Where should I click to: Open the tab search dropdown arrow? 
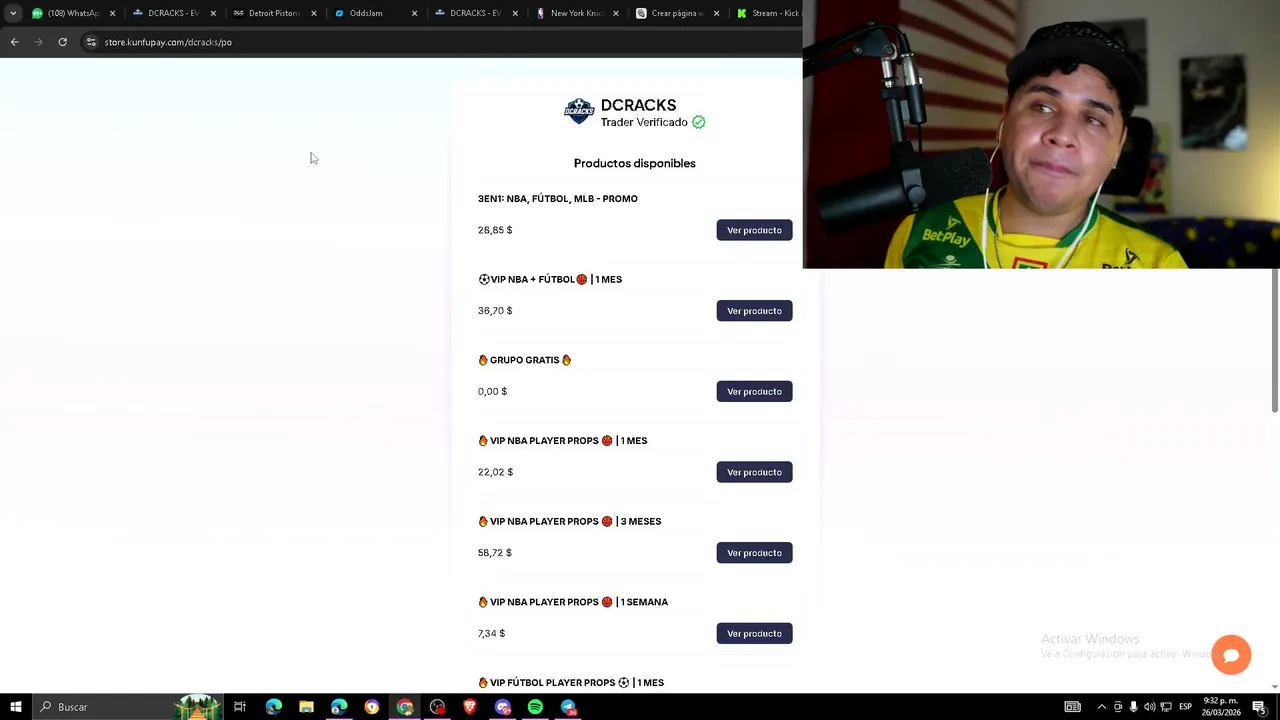[x=13, y=13]
